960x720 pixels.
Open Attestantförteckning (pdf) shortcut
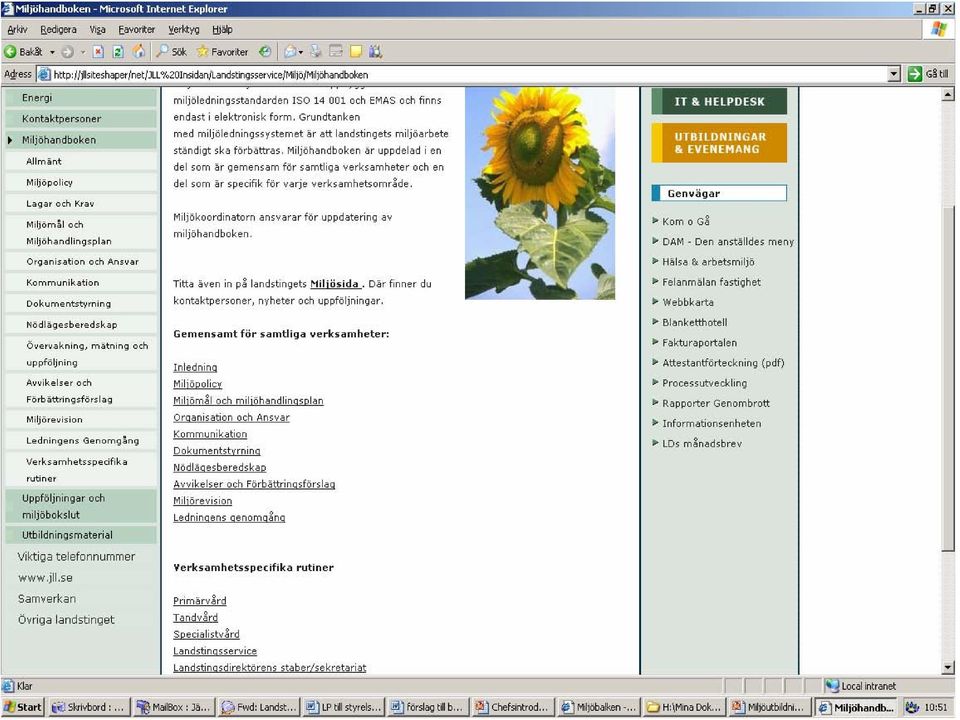(723, 363)
